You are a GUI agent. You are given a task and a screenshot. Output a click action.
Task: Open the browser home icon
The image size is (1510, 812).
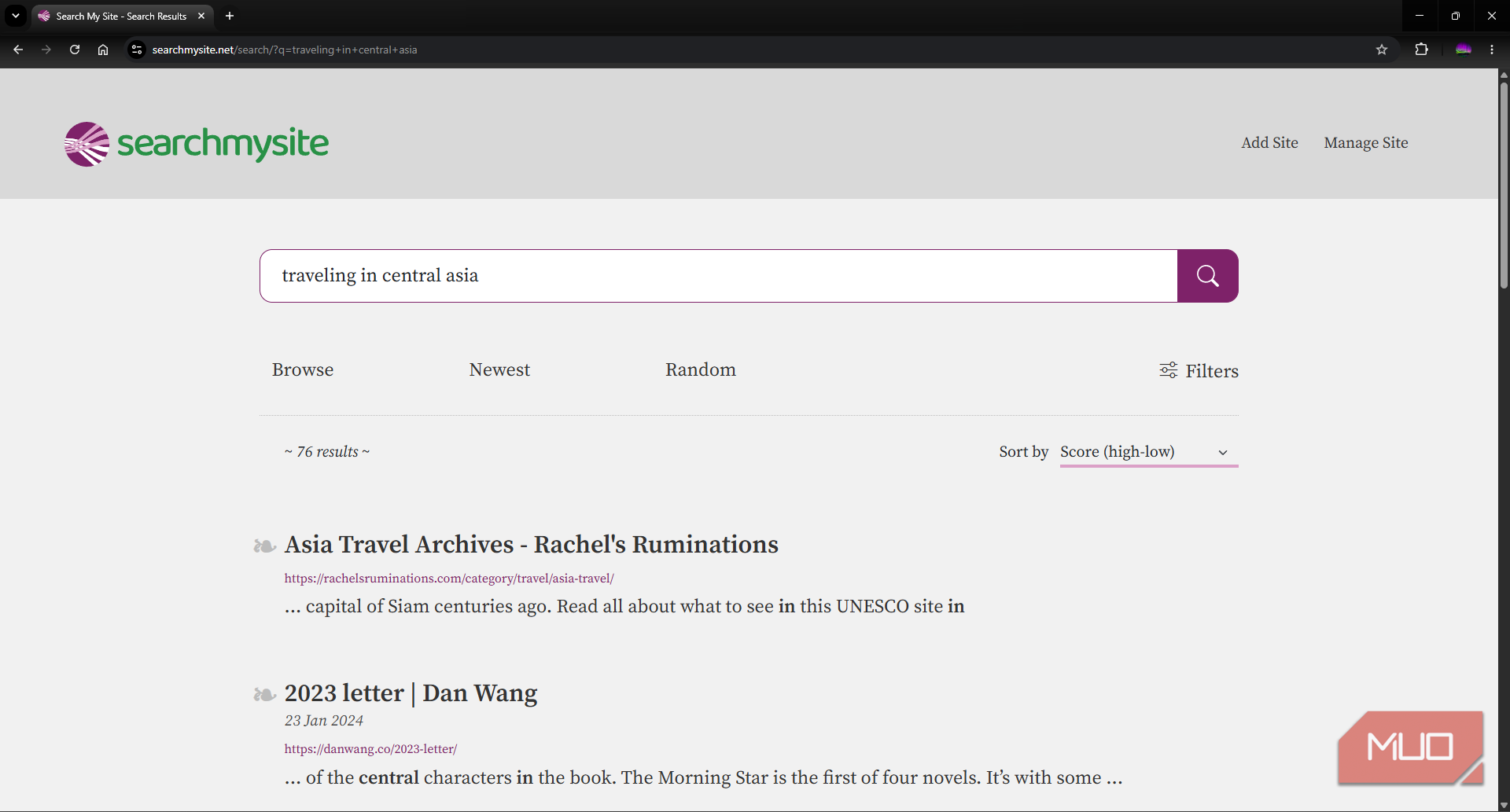click(103, 50)
